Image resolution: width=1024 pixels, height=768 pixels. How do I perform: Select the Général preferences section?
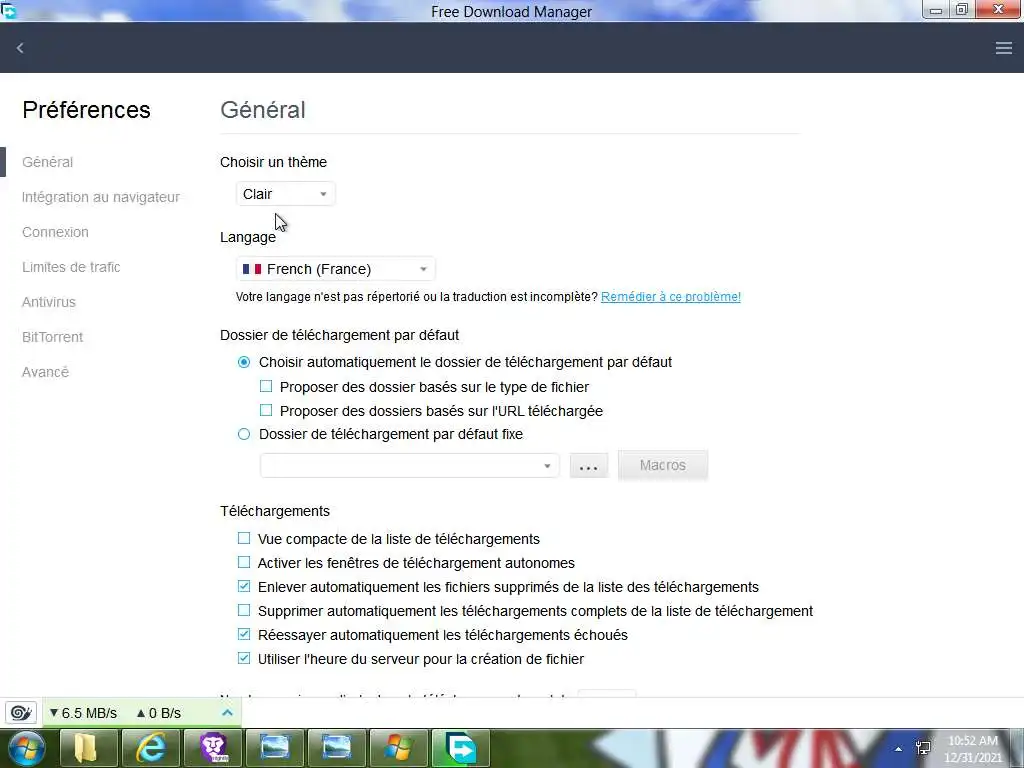click(48, 162)
